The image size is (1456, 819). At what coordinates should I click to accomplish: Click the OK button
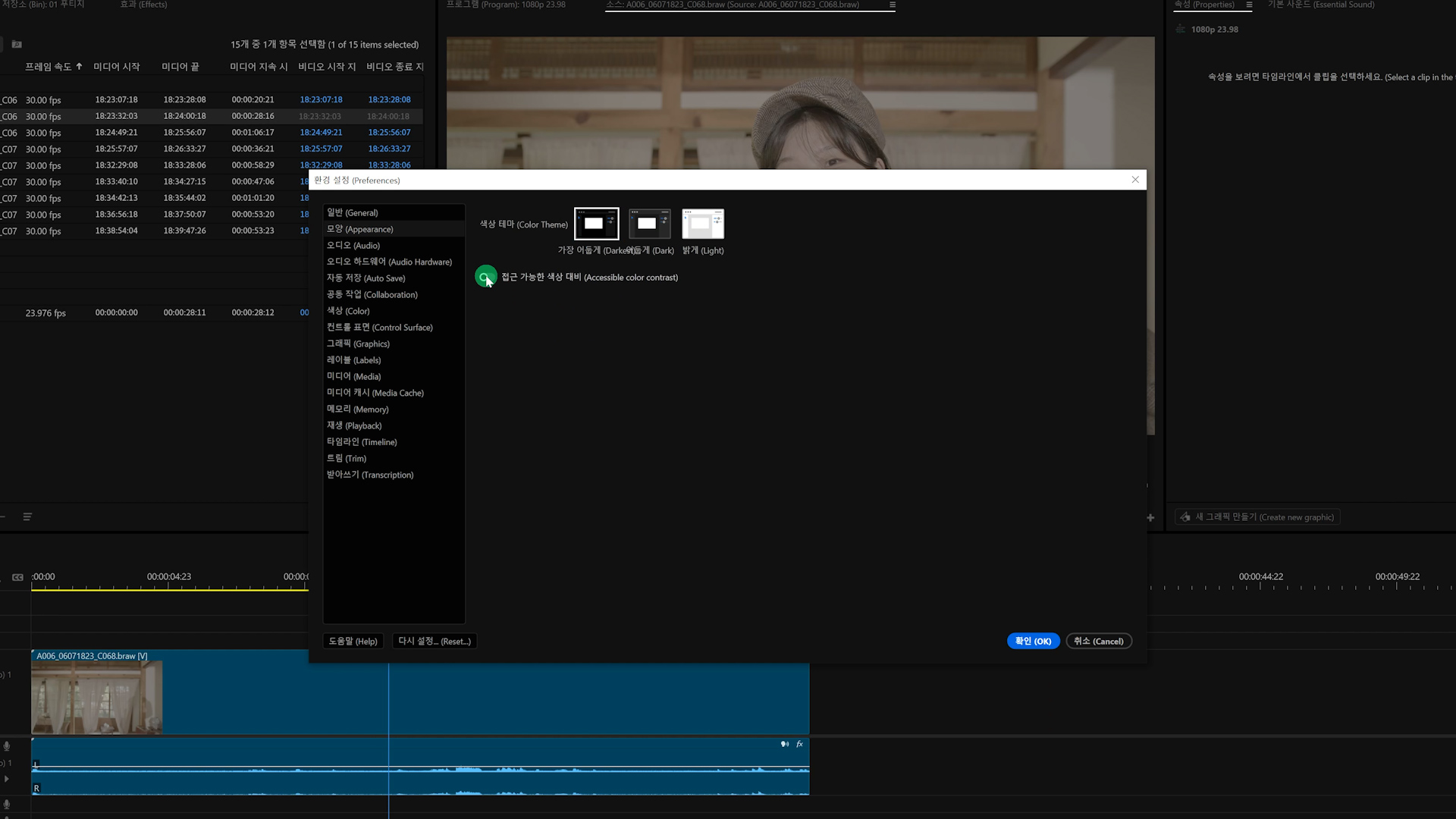coord(1033,642)
